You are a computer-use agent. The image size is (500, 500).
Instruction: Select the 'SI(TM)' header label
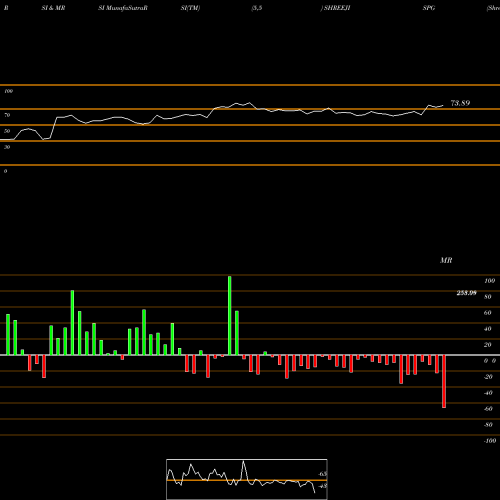tap(190, 8)
